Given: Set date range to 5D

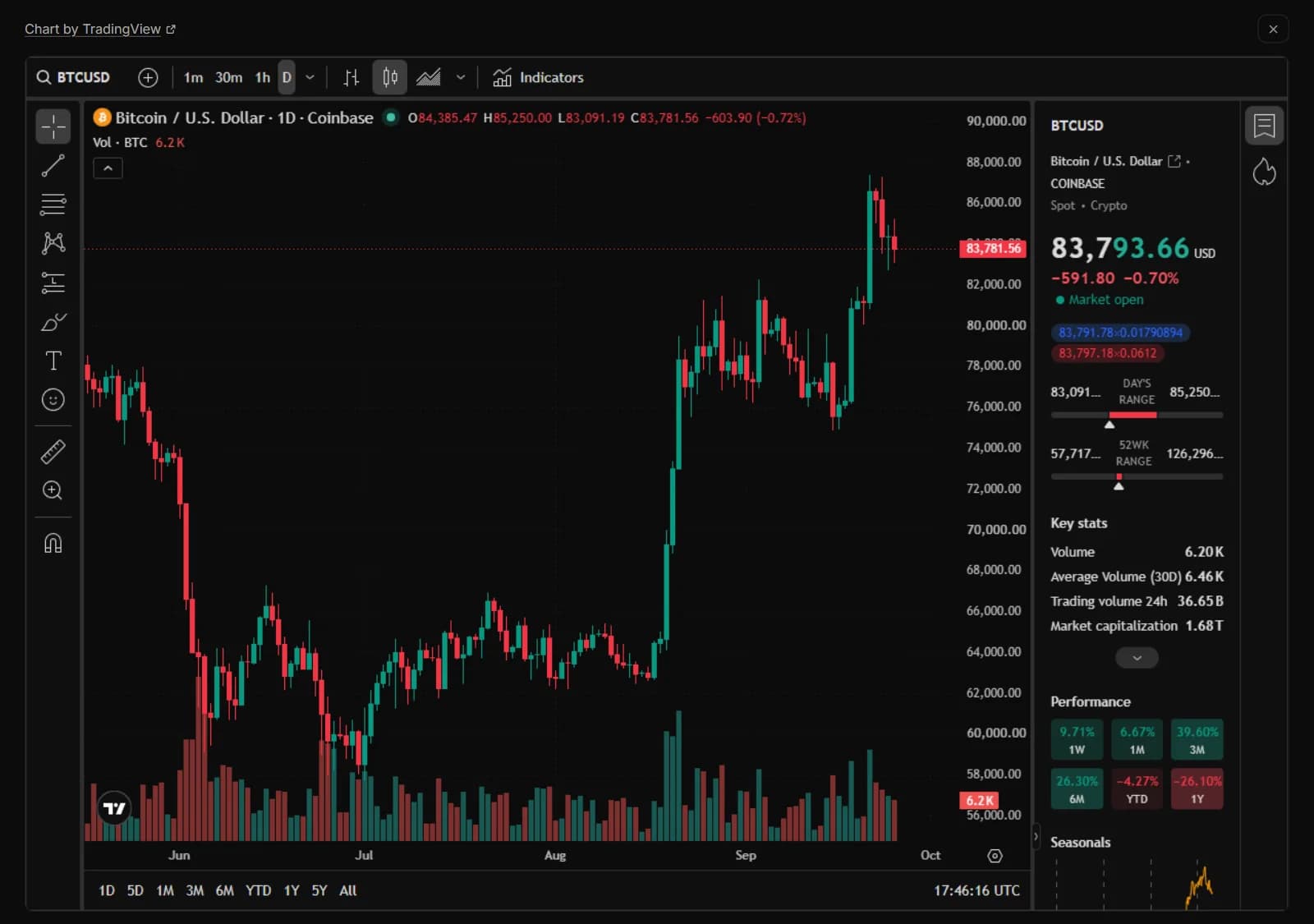Looking at the screenshot, I should pos(136,890).
